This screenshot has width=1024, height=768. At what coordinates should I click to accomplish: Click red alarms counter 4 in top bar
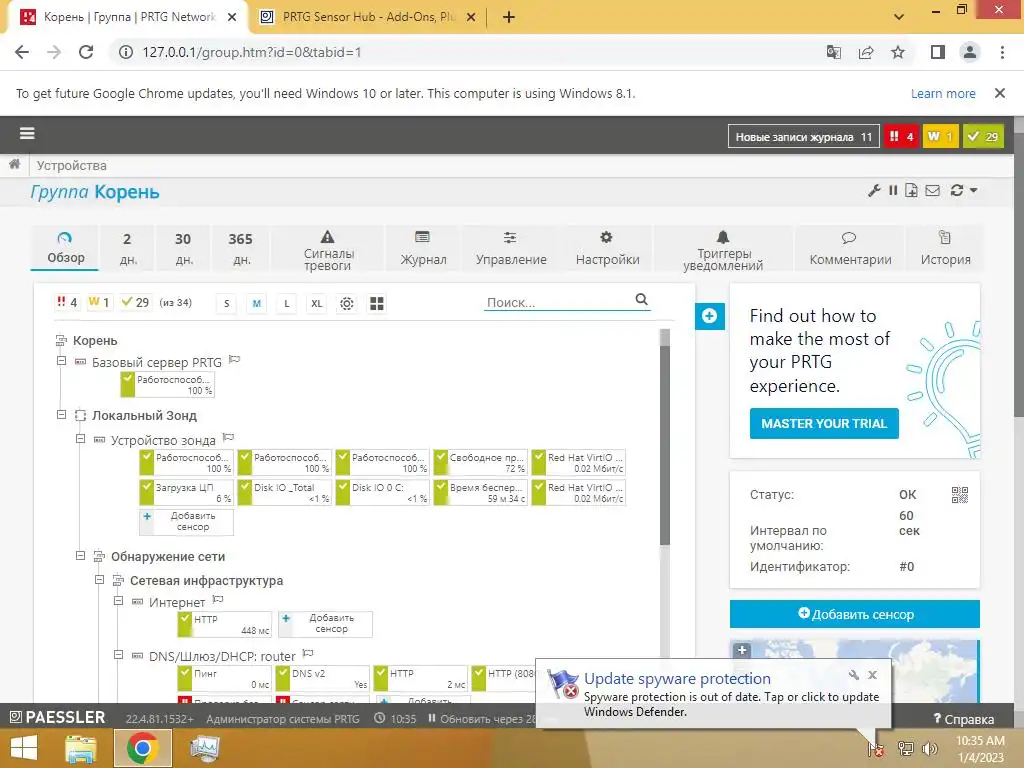901,136
